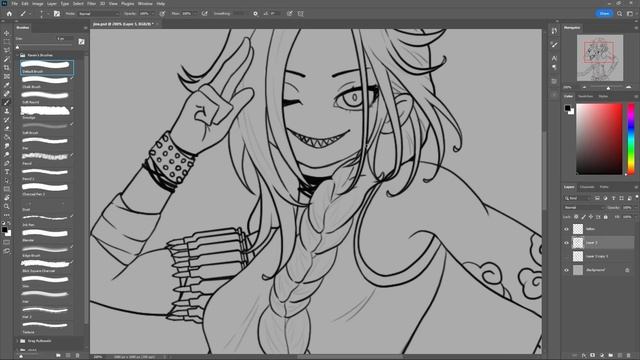Switch to the Swatches tab
The width and height of the screenshot is (640, 360).
(x=585, y=96)
